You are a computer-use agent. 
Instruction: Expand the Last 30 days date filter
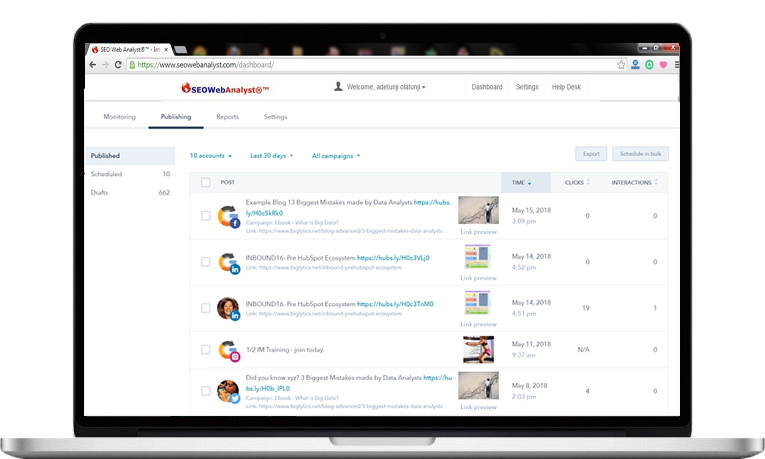pos(270,156)
